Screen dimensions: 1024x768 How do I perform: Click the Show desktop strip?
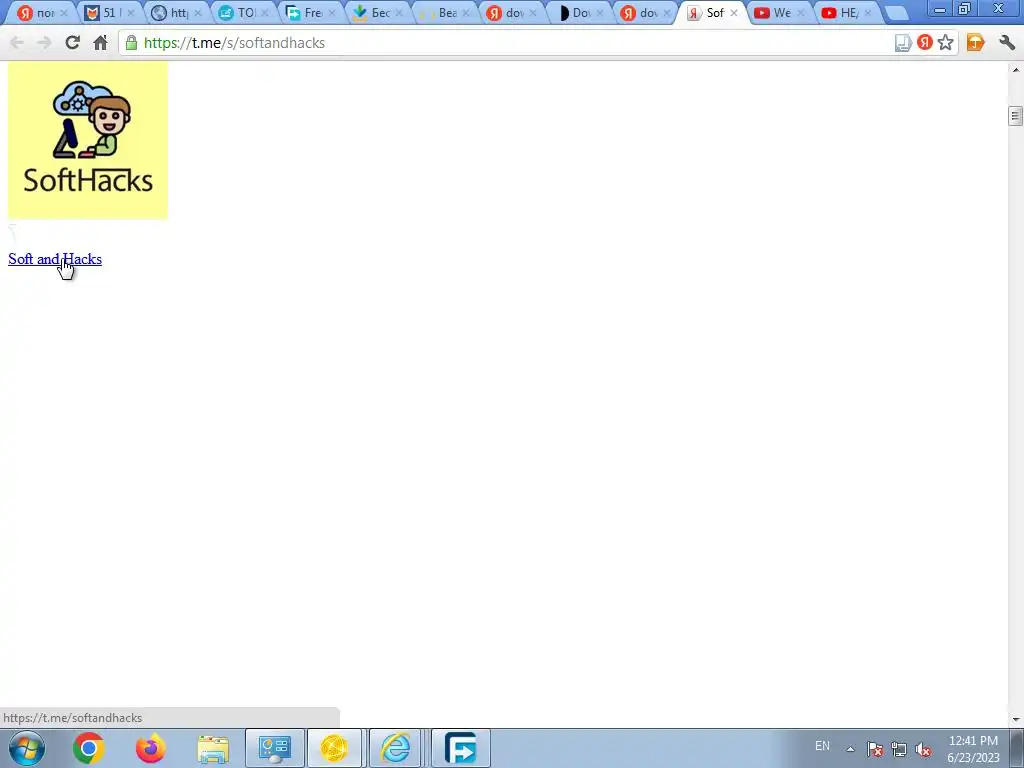point(1017,748)
